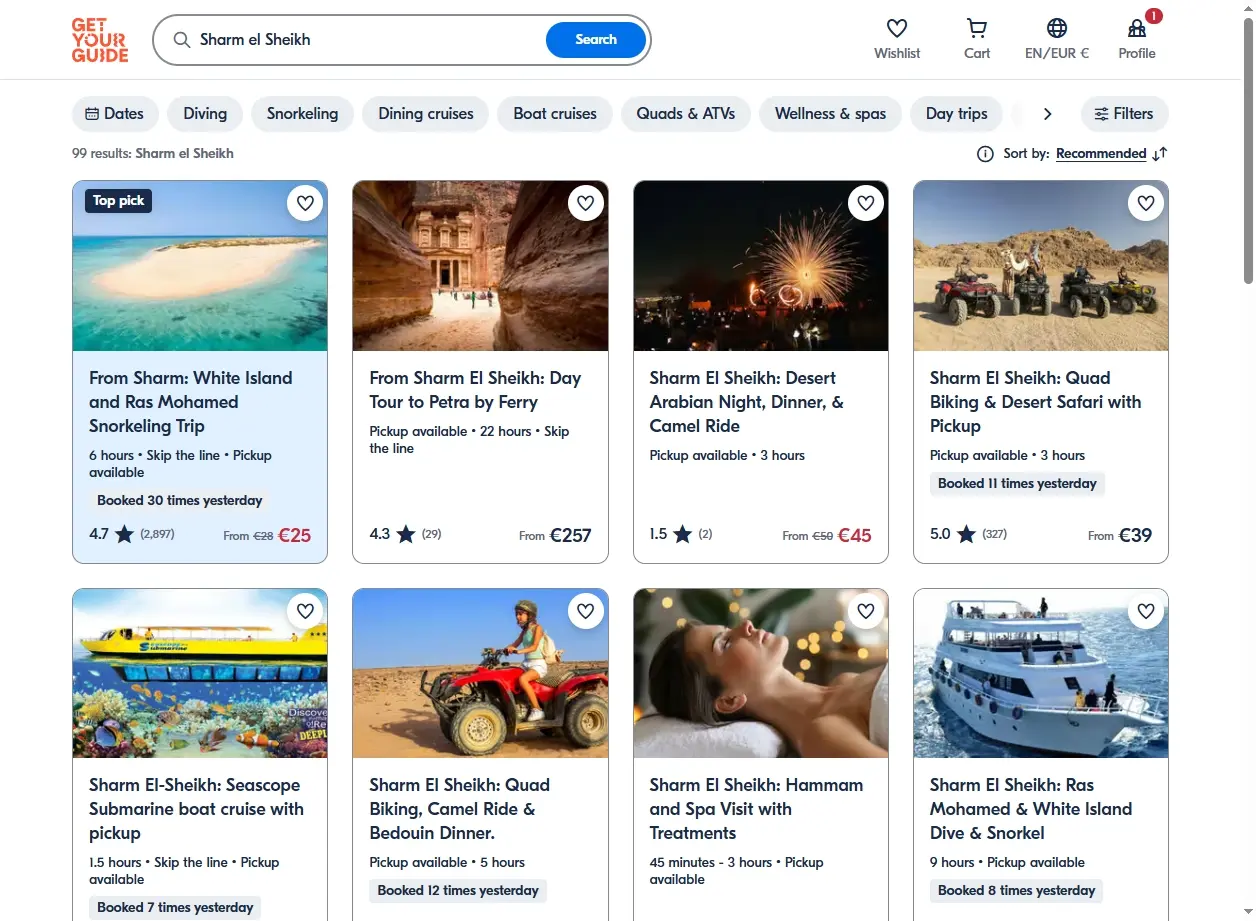Favorite the Day Tour to Petra card
1256x921 pixels.
(x=586, y=203)
